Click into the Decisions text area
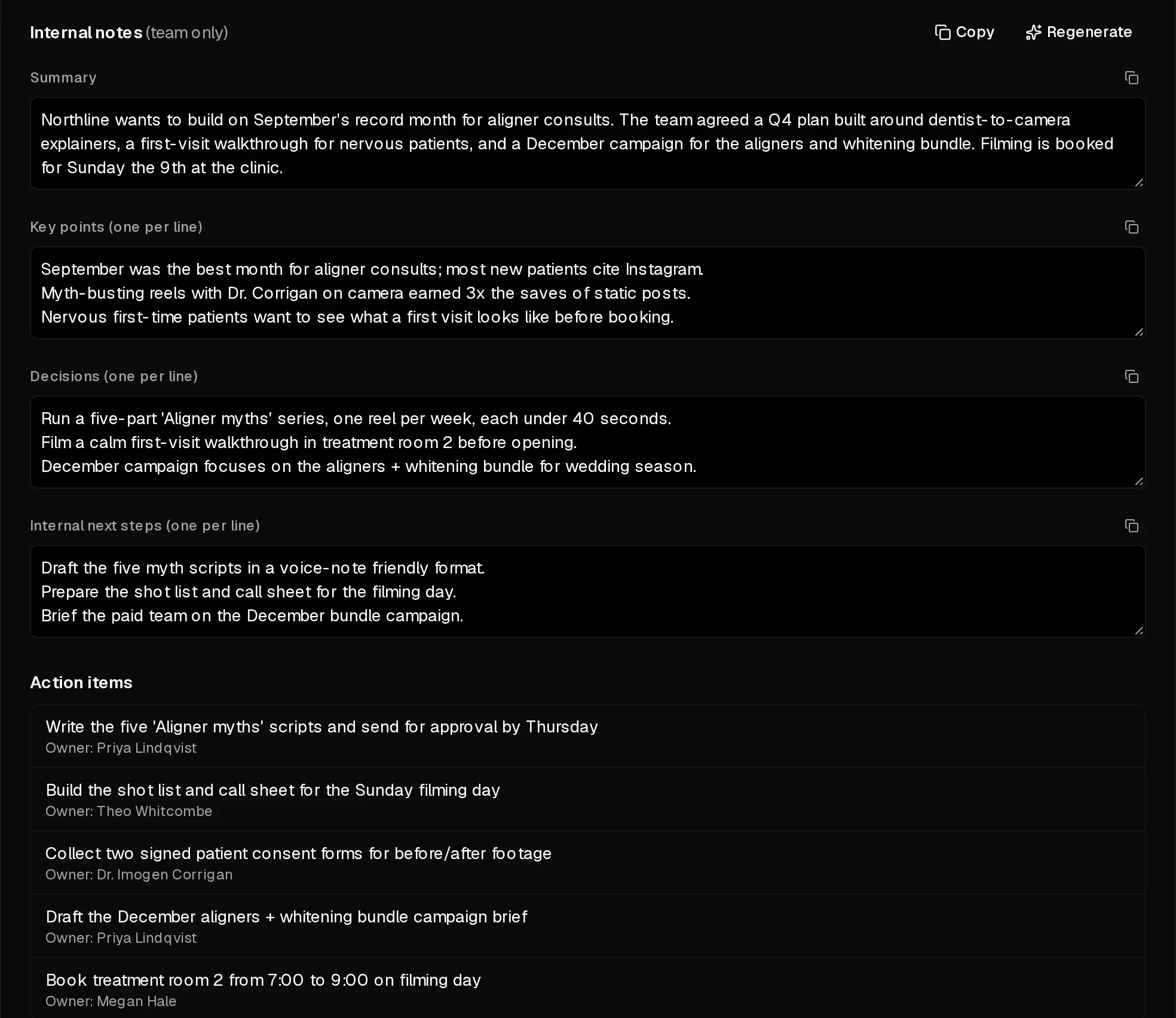 point(587,442)
